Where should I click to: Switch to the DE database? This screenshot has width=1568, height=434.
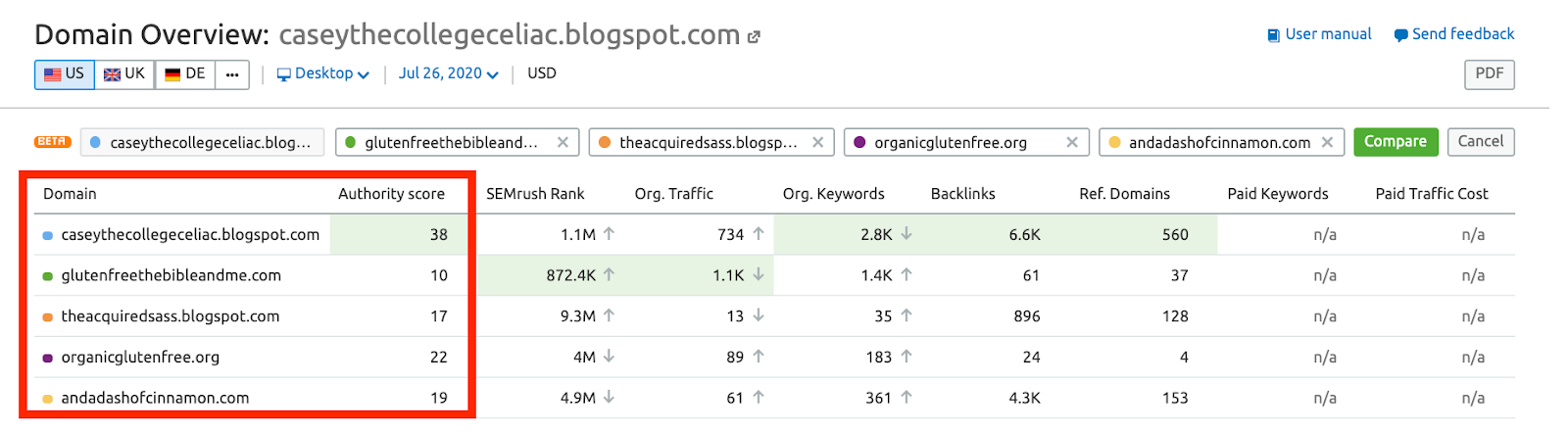(185, 74)
